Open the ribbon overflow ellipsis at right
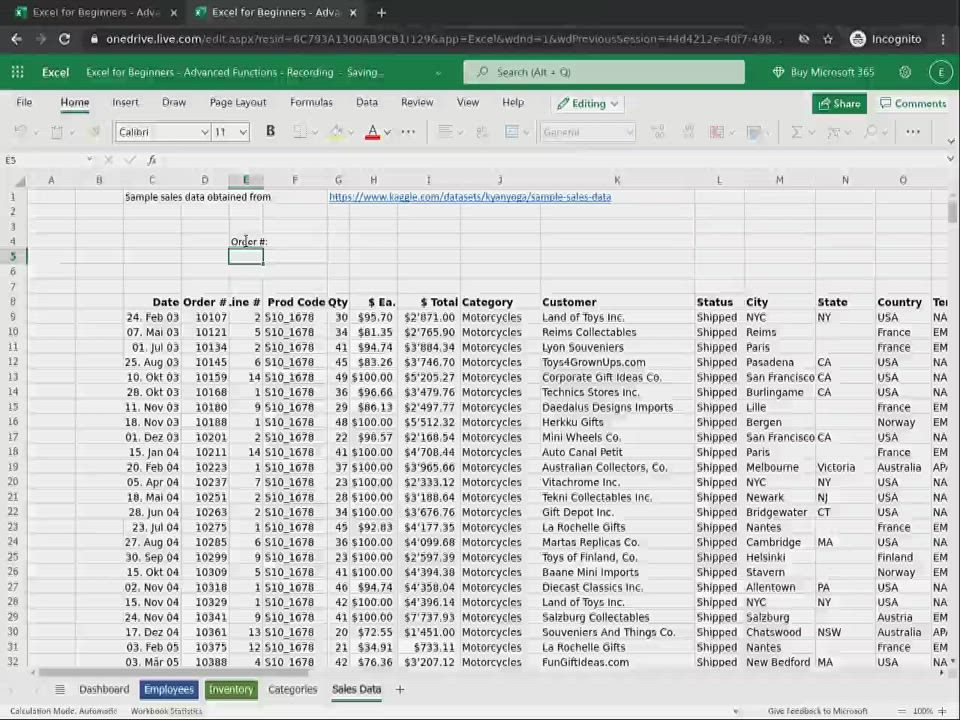The width and height of the screenshot is (960, 720). coord(913,132)
